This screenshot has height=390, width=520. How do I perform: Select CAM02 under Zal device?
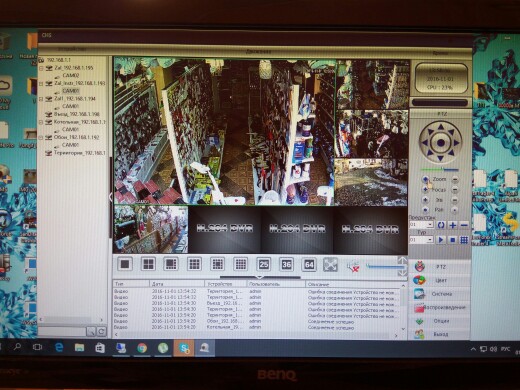71,76
